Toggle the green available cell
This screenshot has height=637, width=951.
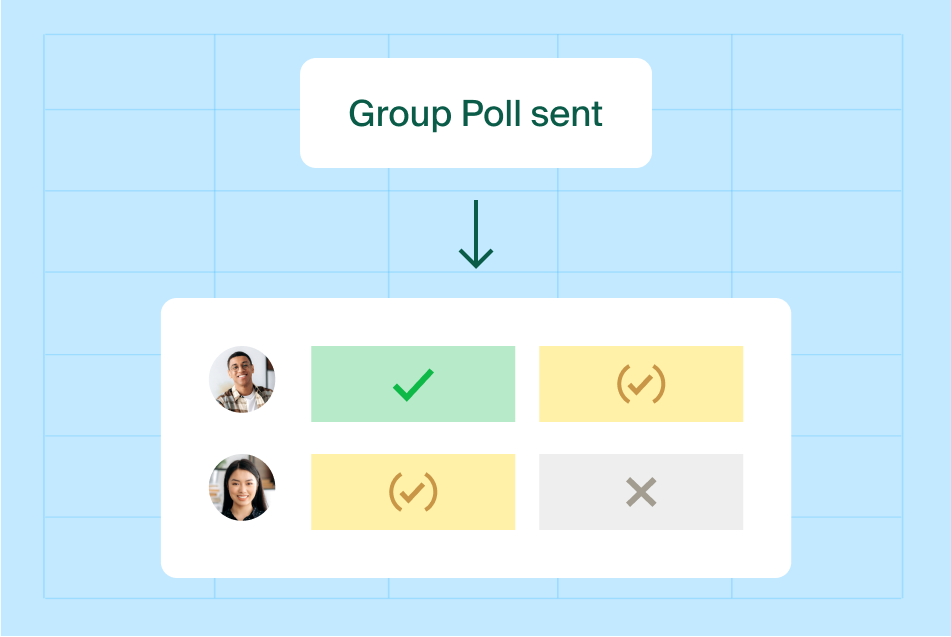pos(413,384)
